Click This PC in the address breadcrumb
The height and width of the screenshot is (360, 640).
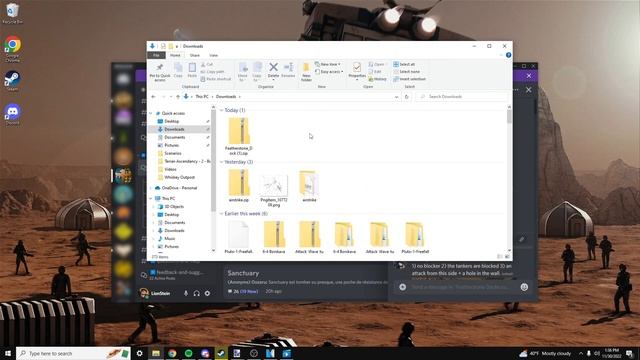pyautogui.click(x=202, y=97)
